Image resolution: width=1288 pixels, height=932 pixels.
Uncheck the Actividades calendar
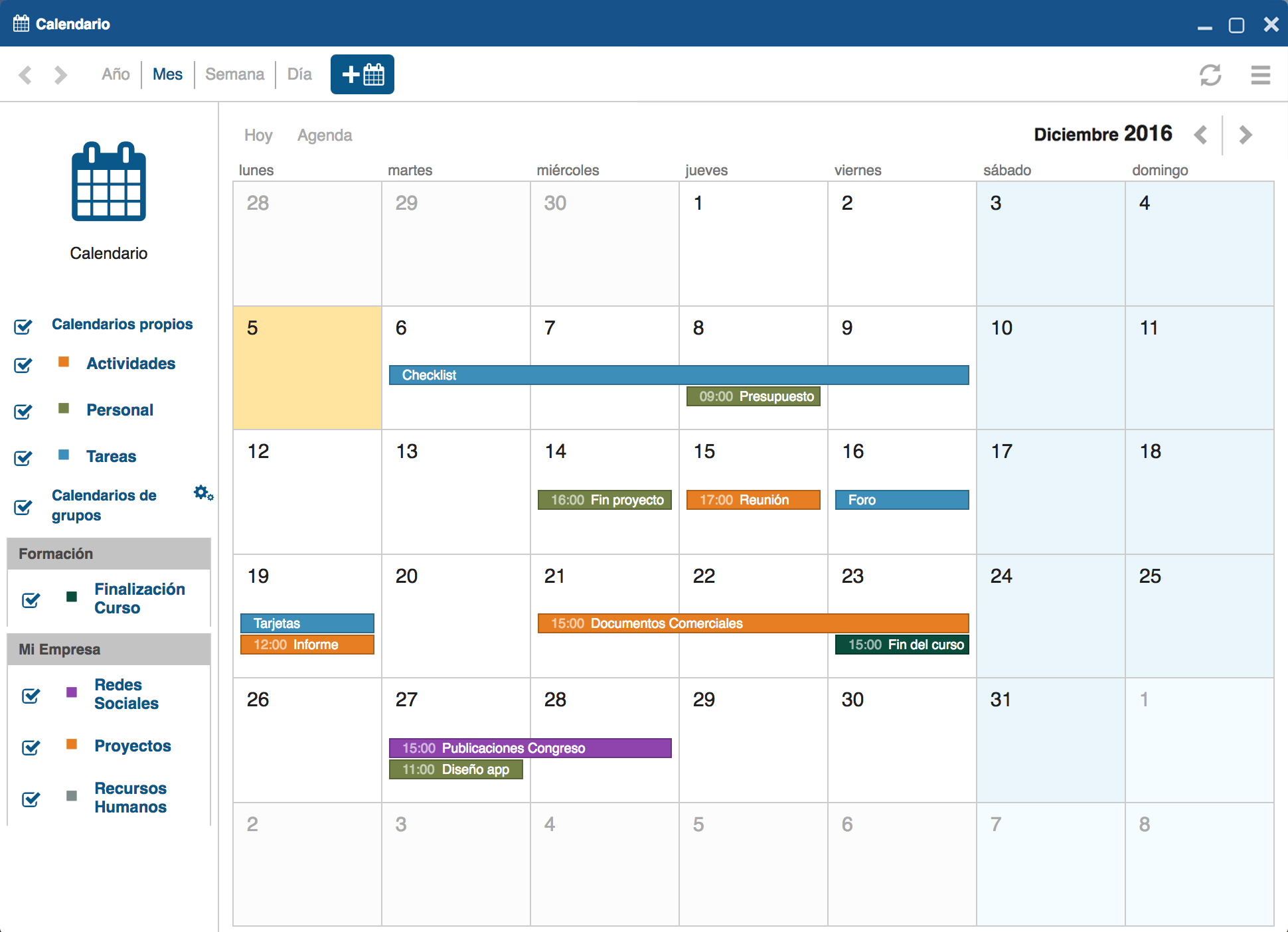point(23,364)
